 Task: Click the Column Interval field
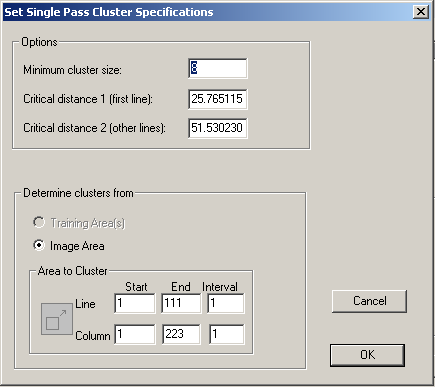[x=227, y=334]
